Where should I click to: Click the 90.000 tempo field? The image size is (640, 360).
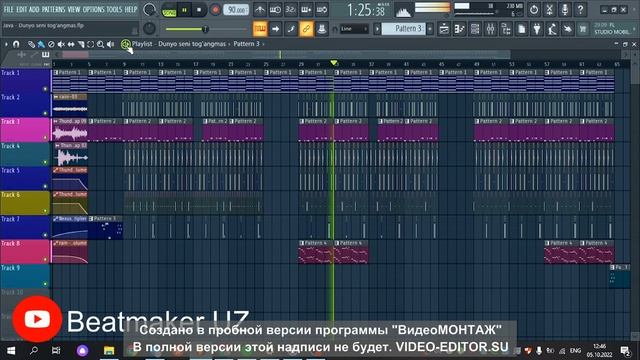pyautogui.click(x=236, y=10)
